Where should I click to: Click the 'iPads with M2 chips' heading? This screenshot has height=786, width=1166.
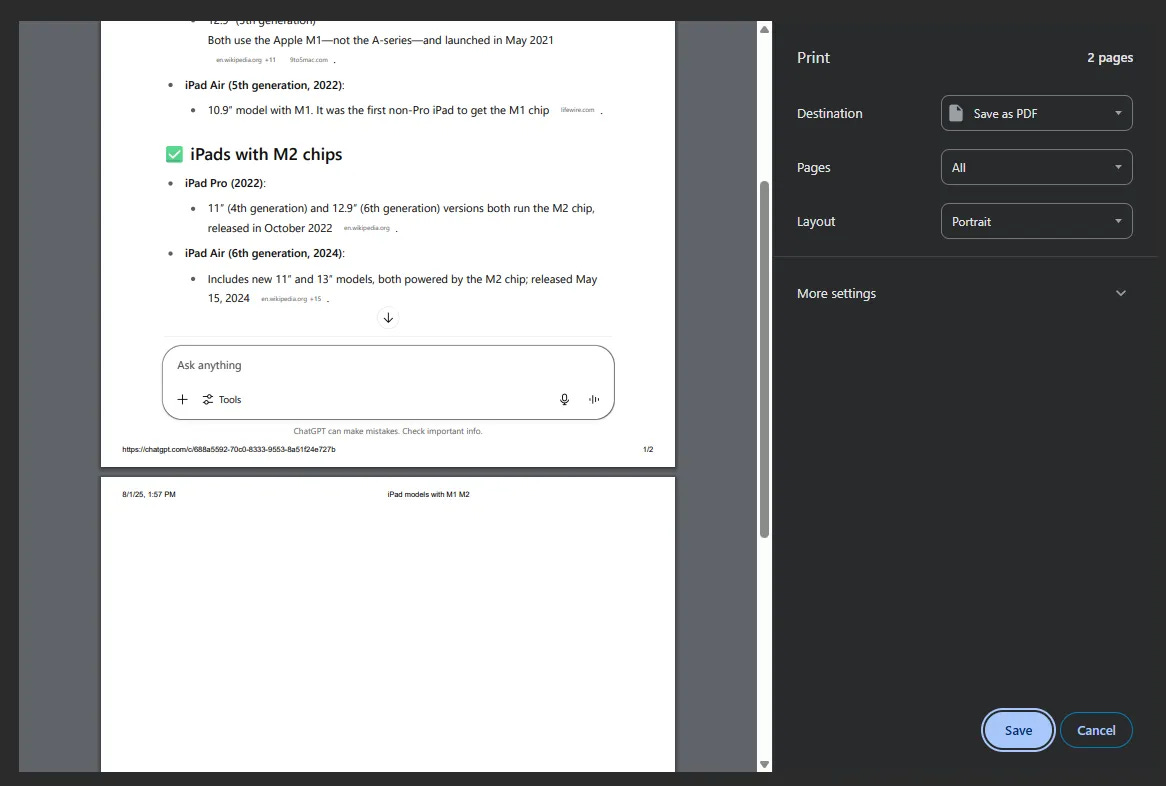[x=266, y=155]
